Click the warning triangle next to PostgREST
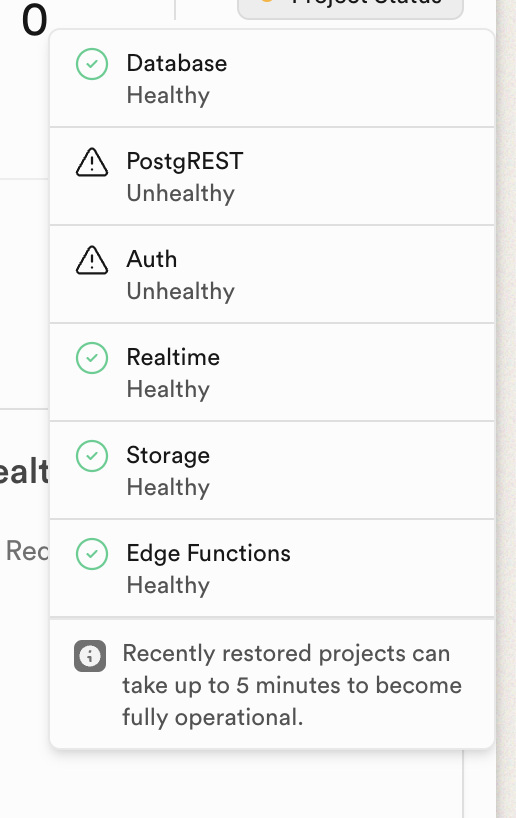516x818 pixels. [92, 162]
